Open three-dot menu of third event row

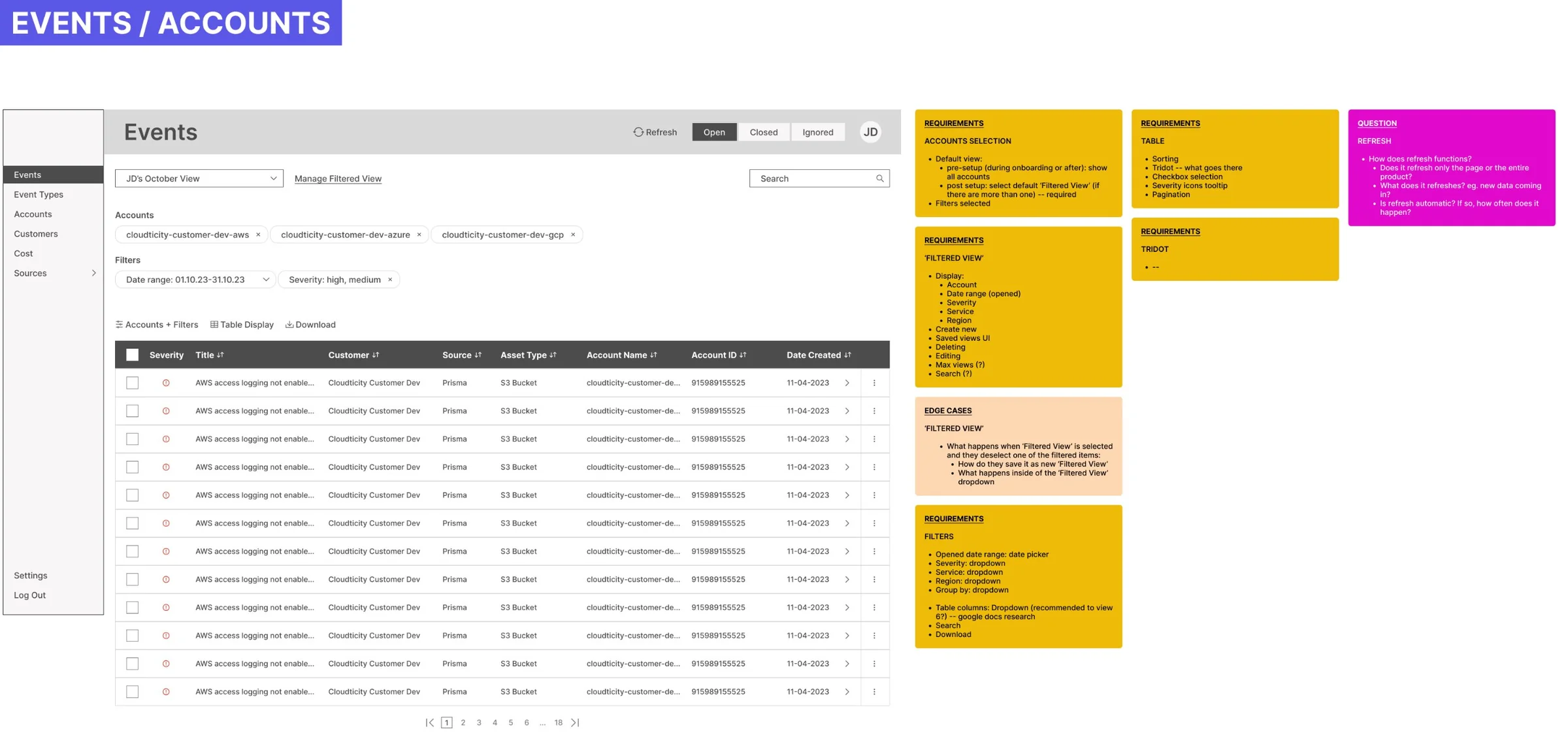[874, 439]
